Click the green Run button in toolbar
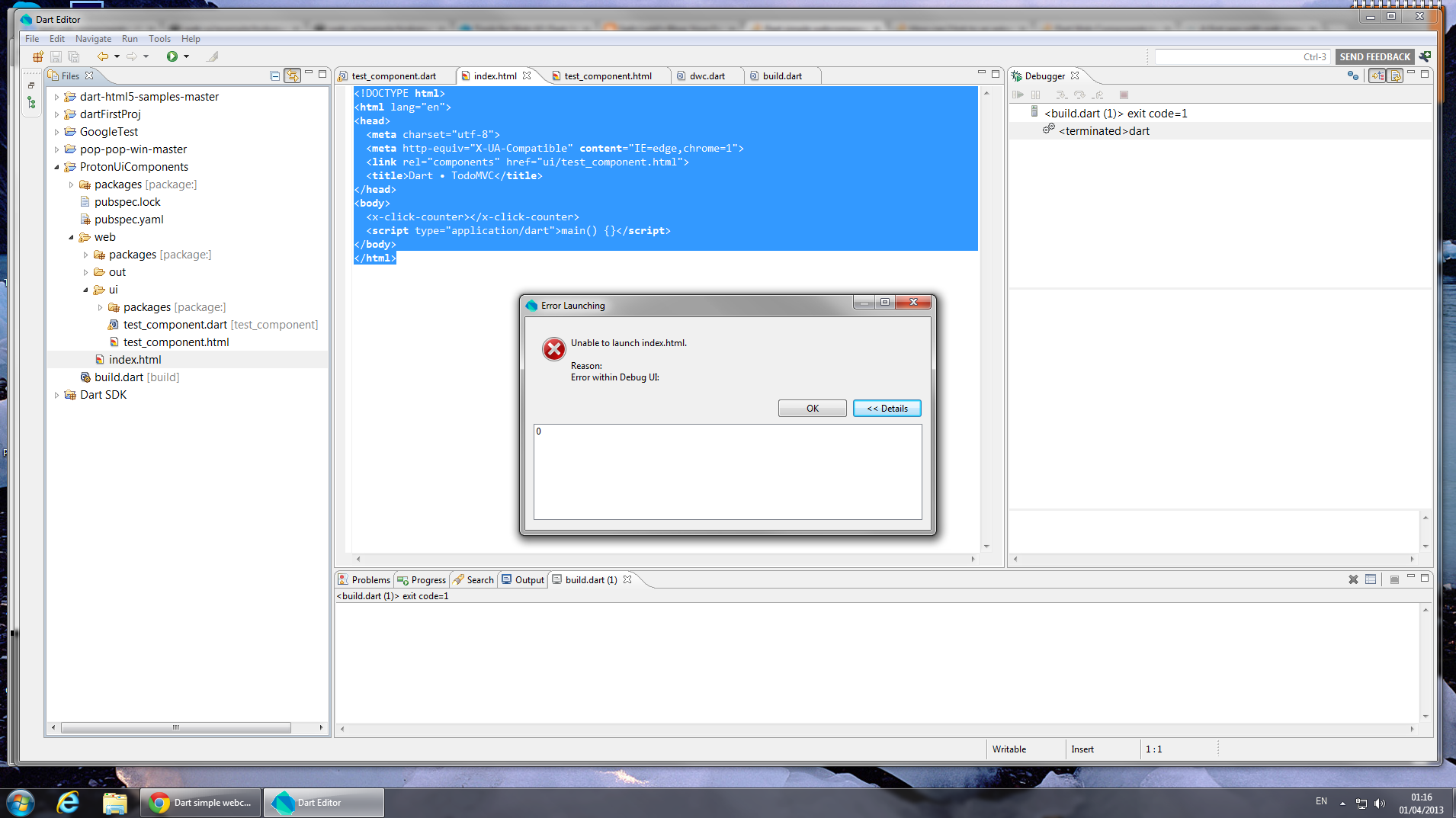1456x818 pixels. [172, 56]
